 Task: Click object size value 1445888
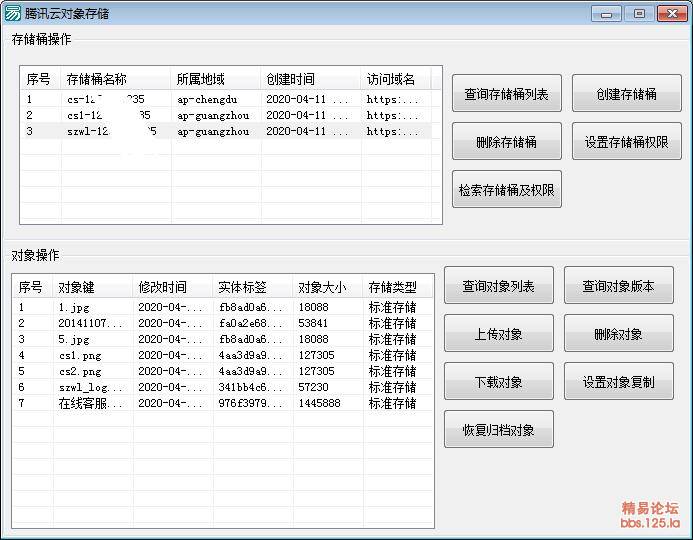click(x=319, y=403)
